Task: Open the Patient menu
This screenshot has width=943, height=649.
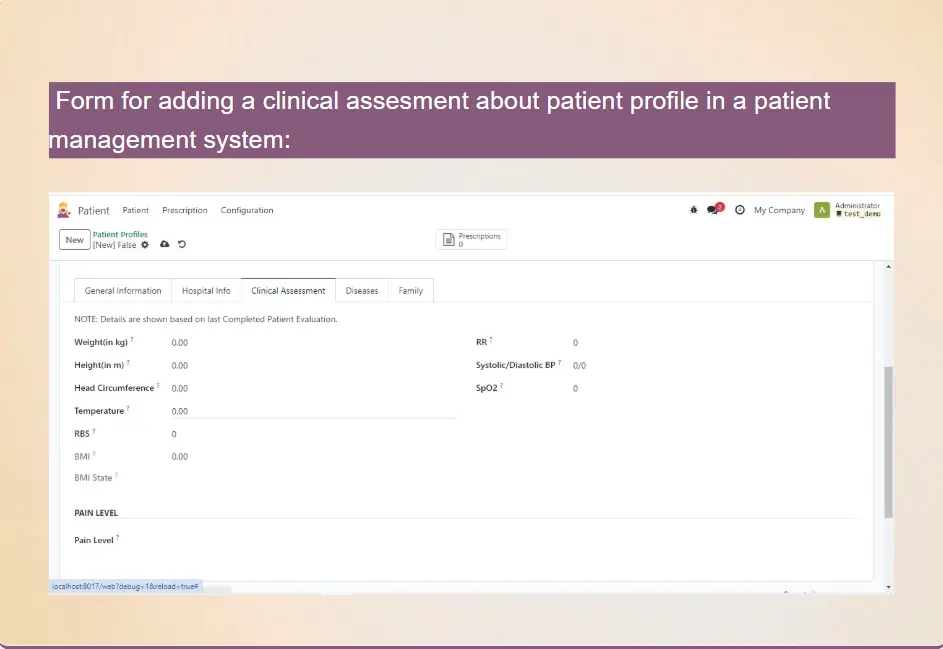Action: coord(136,210)
